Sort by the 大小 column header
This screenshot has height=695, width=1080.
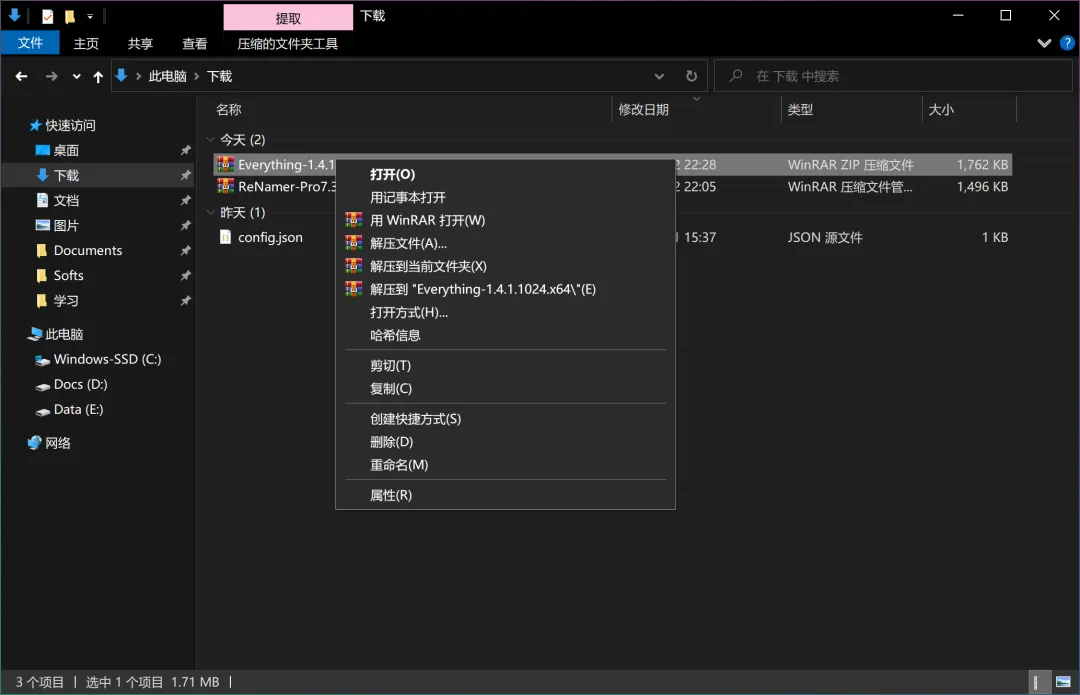coord(970,110)
